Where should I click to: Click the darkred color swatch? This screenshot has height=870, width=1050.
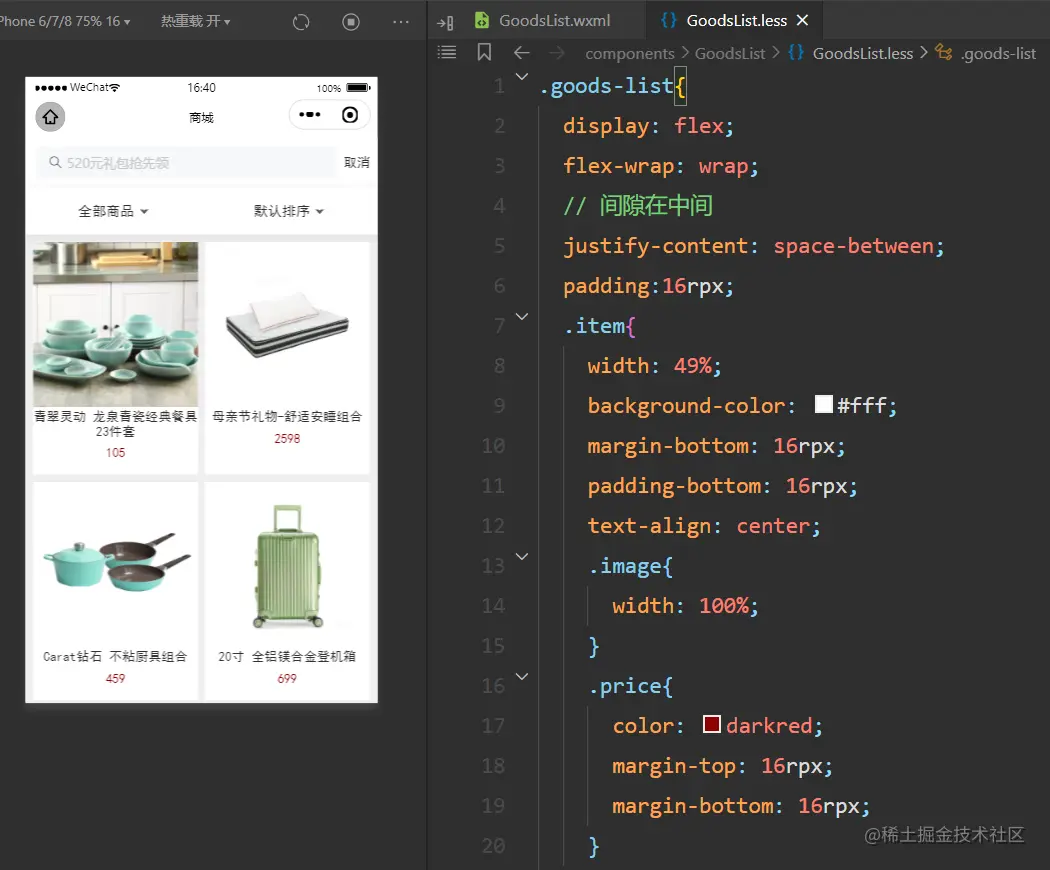tap(712, 724)
